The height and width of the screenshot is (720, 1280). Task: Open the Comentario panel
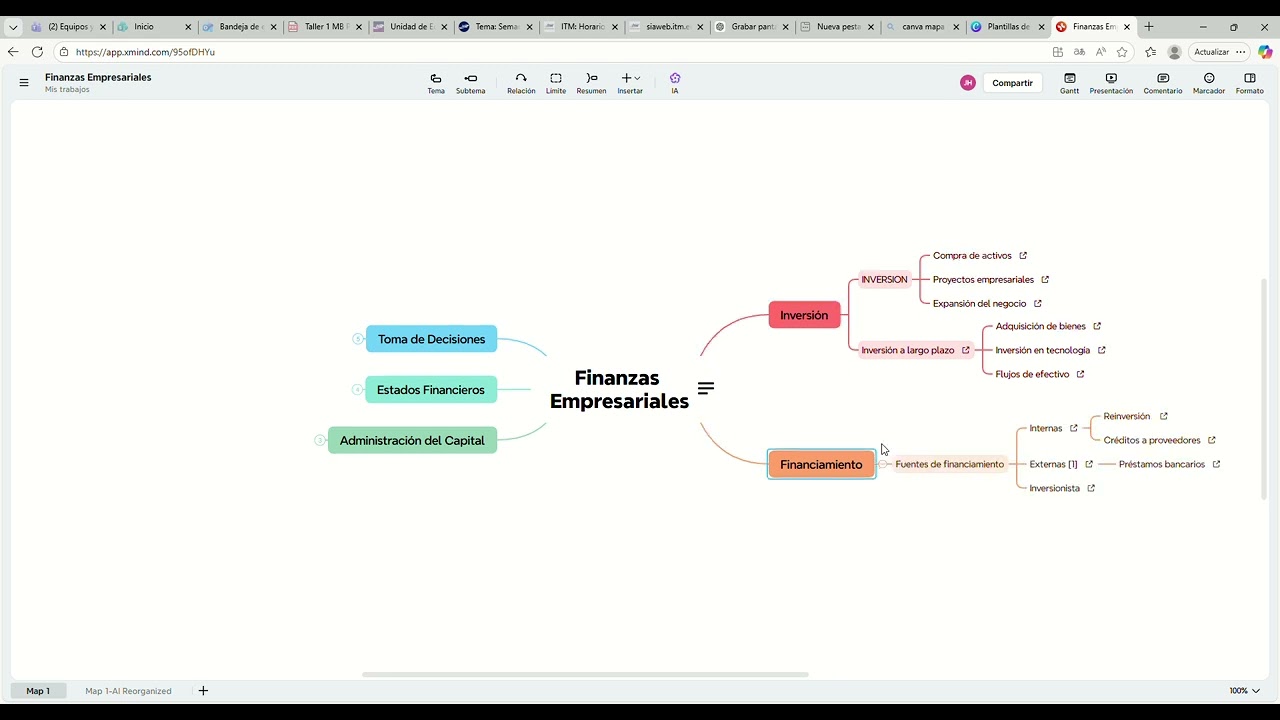tap(1163, 83)
